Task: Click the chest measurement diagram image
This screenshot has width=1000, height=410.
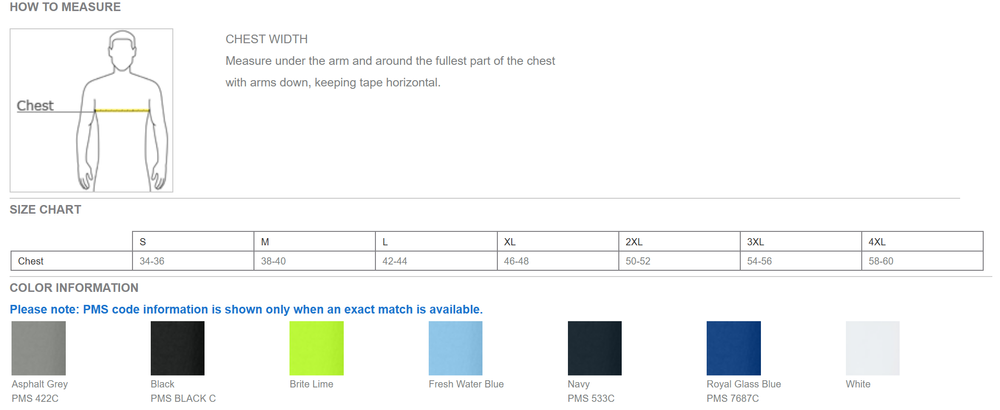Action: (x=92, y=110)
